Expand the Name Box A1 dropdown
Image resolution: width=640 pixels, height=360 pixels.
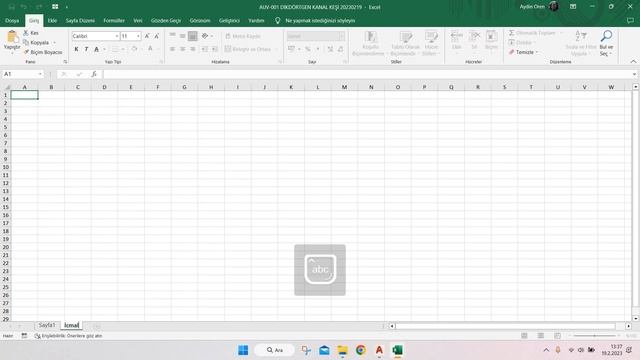(x=40, y=74)
